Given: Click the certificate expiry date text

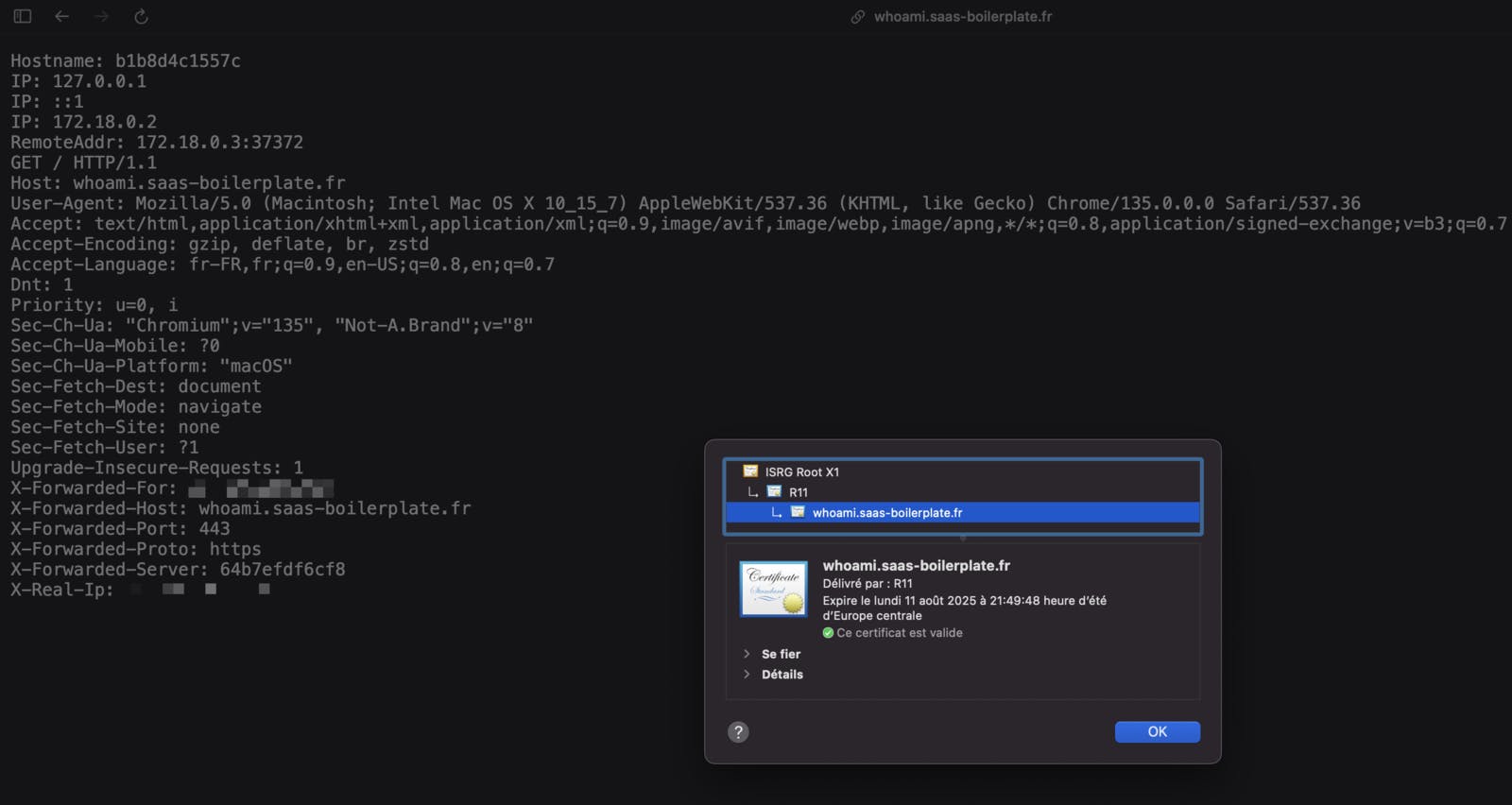Looking at the screenshot, I should point(964,608).
